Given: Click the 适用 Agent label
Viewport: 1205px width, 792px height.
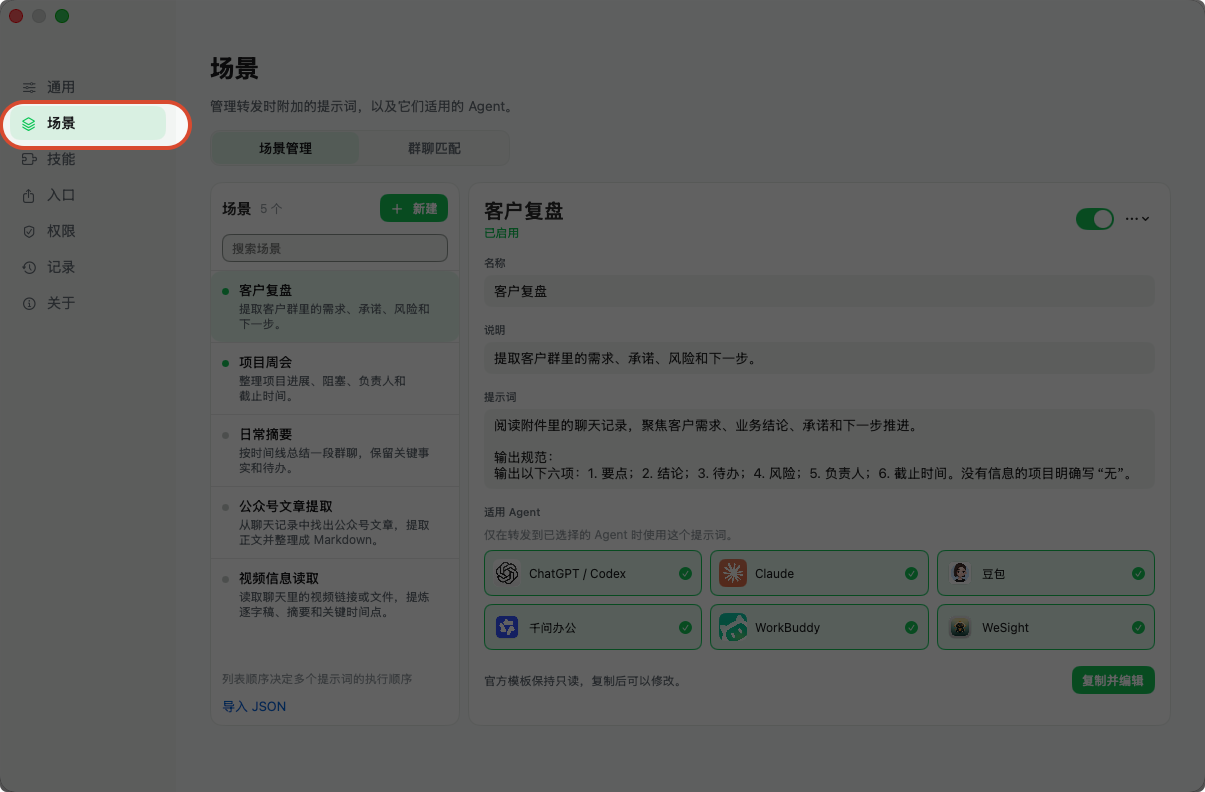Looking at the screenshot, I should pos(512,512).
